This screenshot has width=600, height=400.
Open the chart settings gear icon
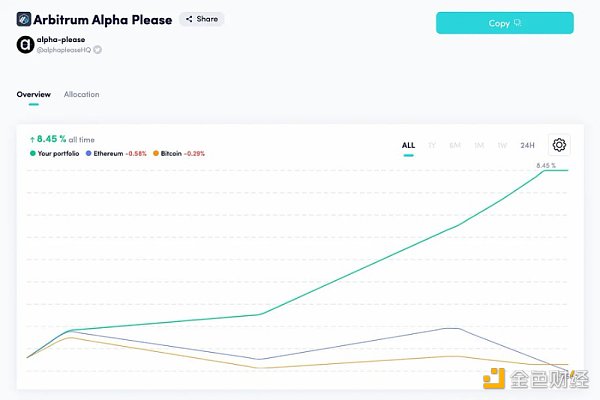(x=559, y=145)
